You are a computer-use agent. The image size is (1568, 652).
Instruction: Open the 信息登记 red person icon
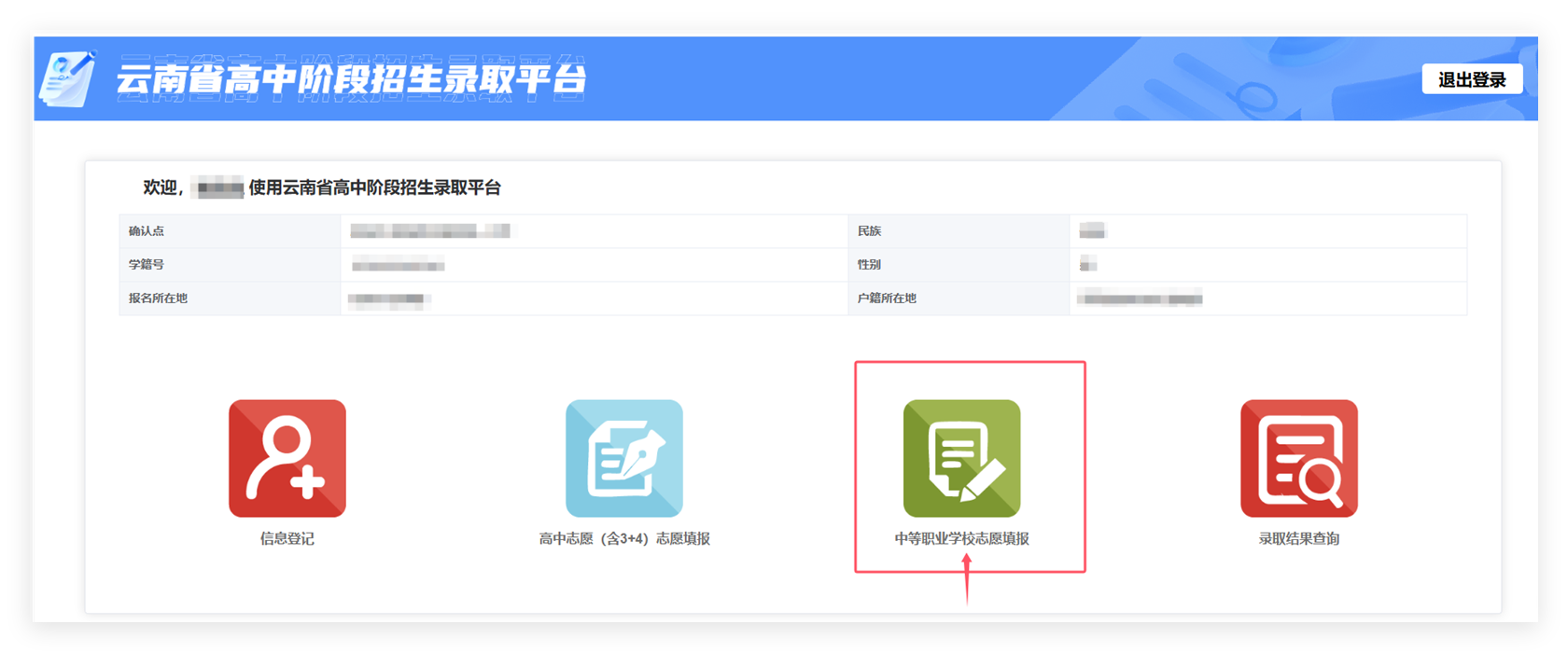[x=287, y=458]
